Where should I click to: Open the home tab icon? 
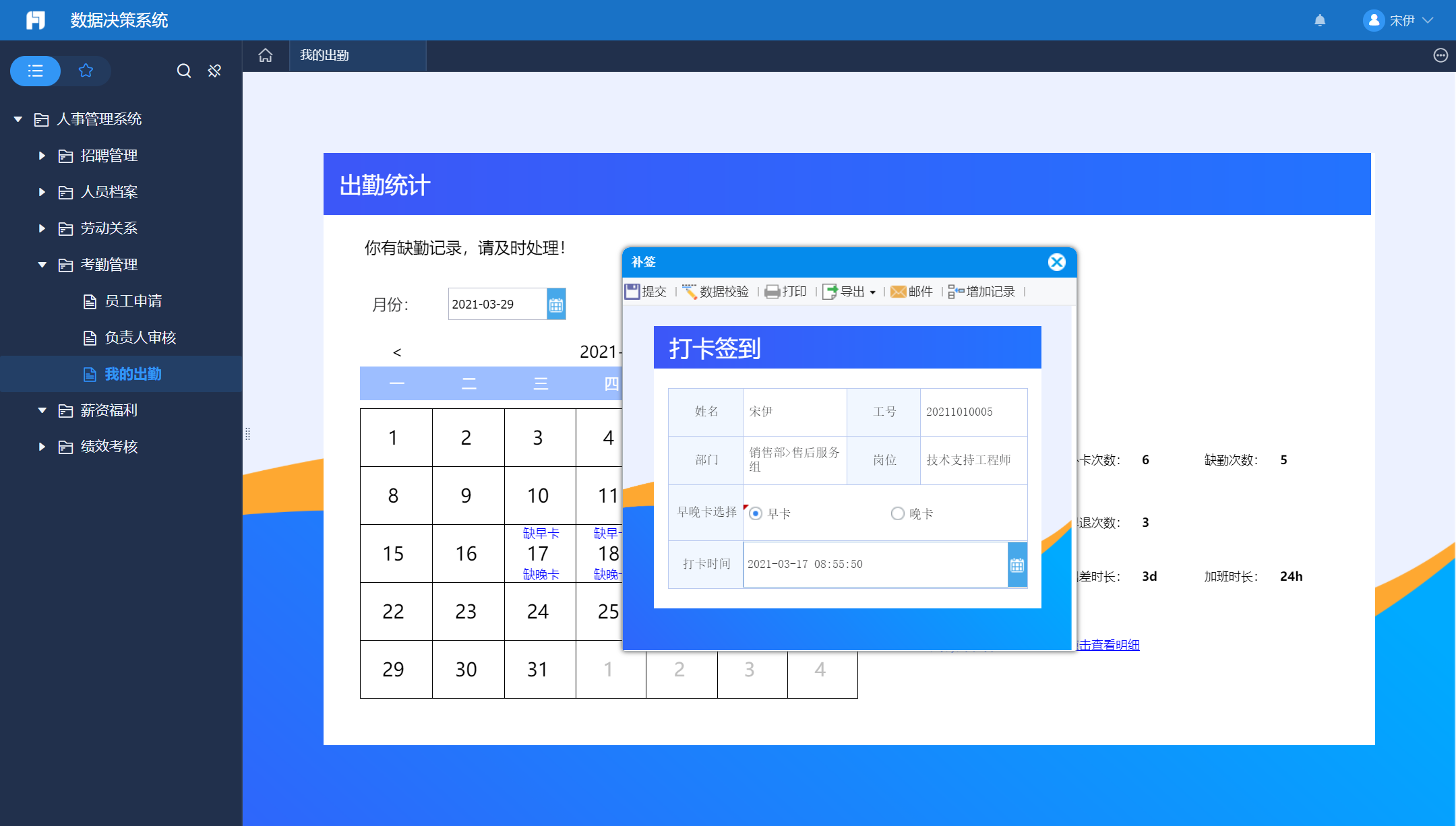(266, 55)
